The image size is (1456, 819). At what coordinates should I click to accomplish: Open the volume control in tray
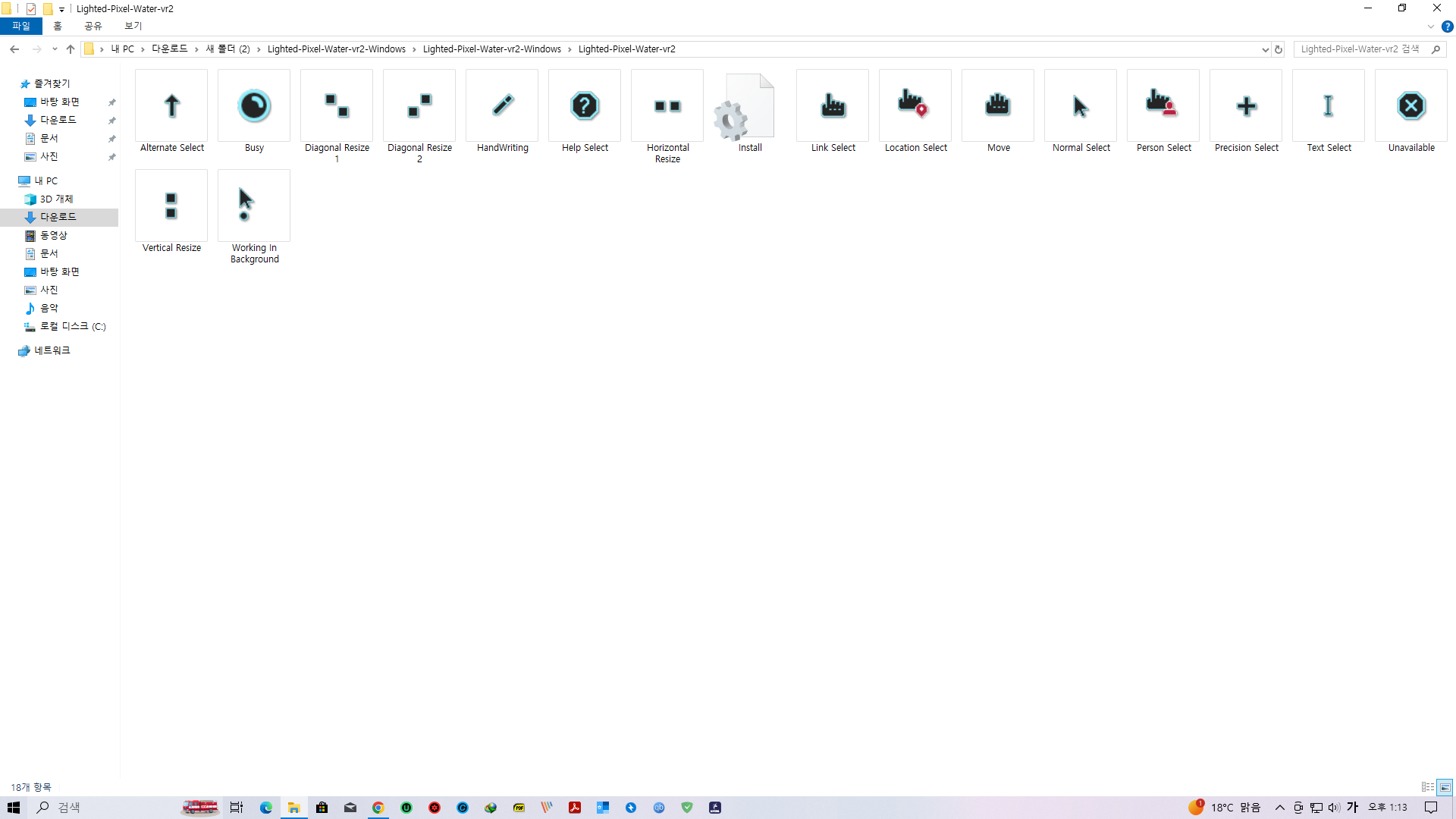point(1334,808)
